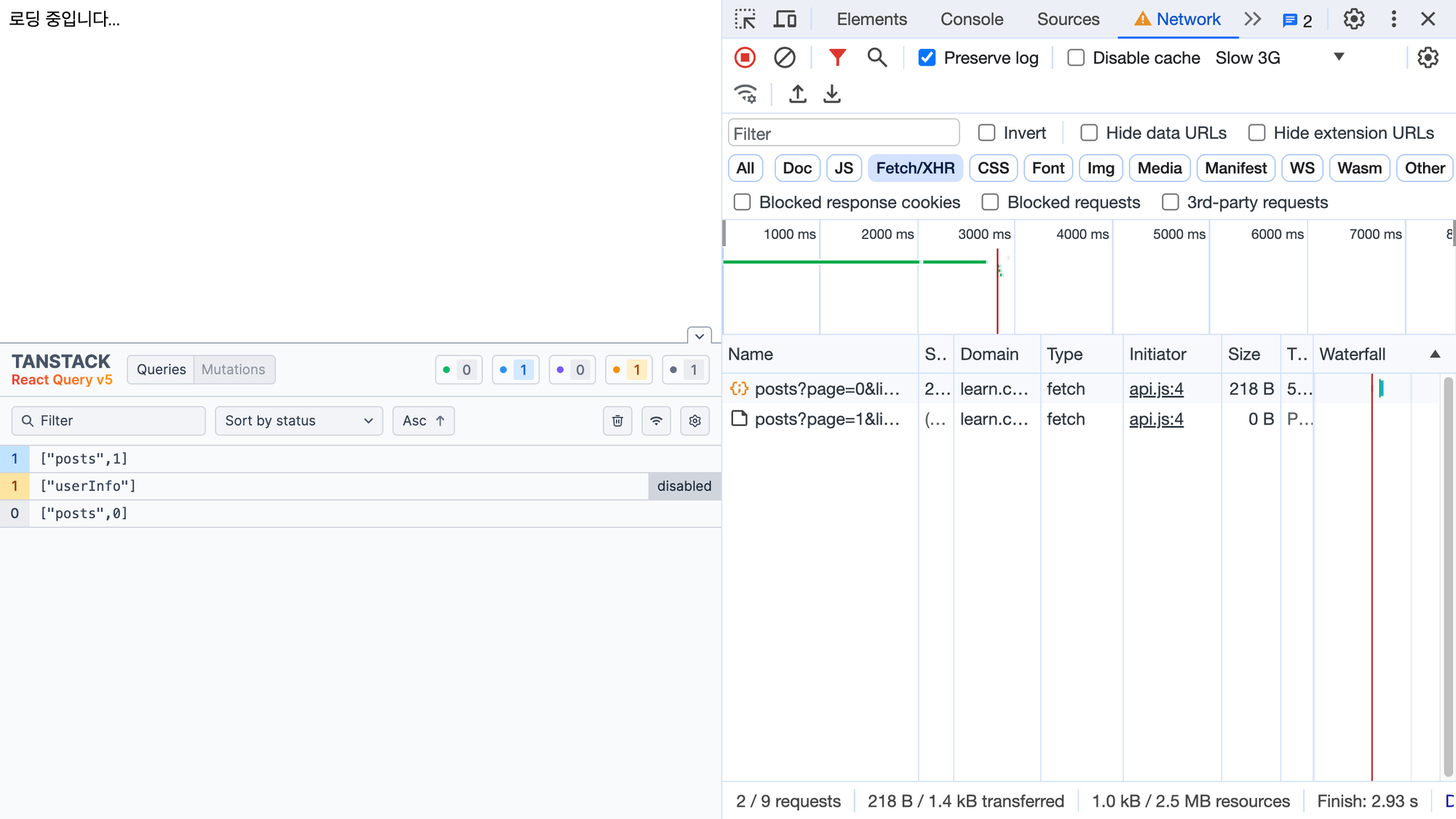Export HAR file download icon
Image resolution: width=1456 pixels, height=819 pixels.
[832, 94]
